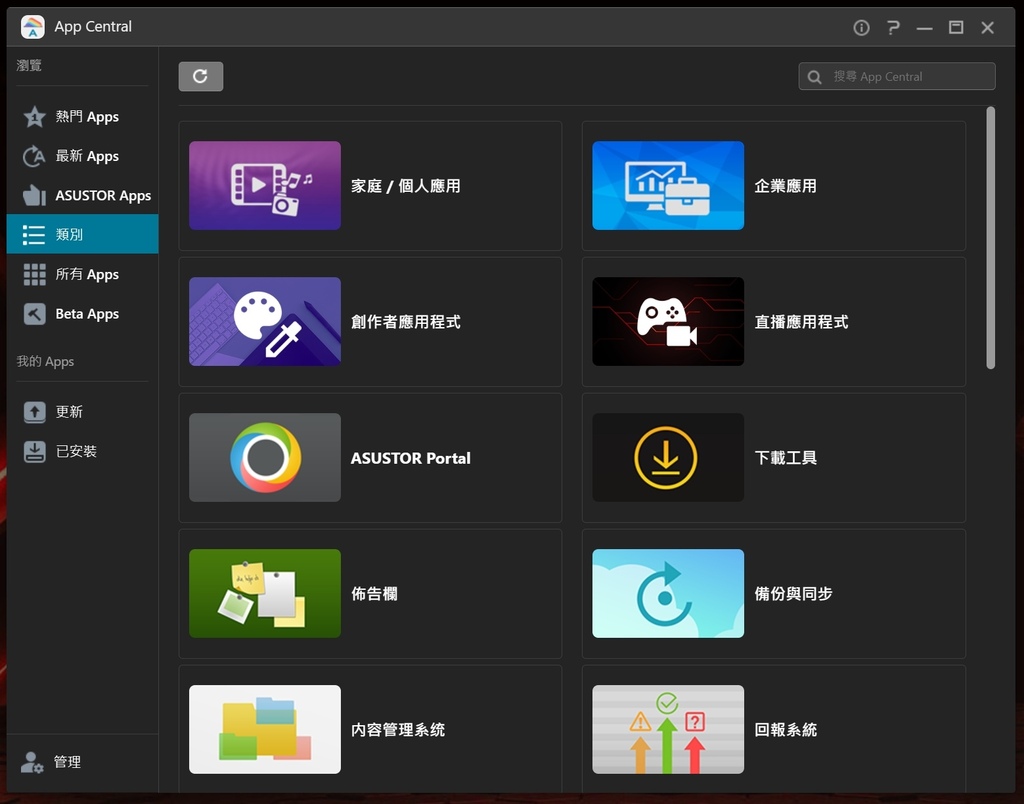This screenshot has height=804, width=1024.
Task: Click the 直播應用程式 label
Action: pyautogui.click(x=801, y=322)
